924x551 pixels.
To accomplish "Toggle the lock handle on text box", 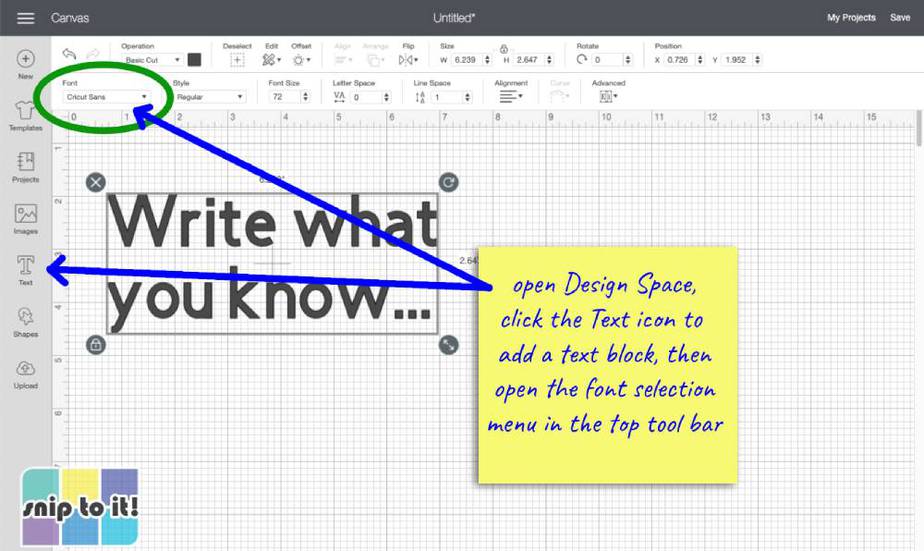I will 95,345.
